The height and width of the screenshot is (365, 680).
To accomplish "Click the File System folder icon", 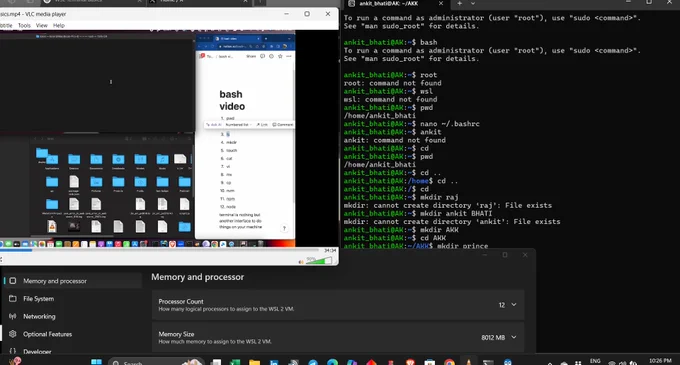I will [x=13, y=299].
